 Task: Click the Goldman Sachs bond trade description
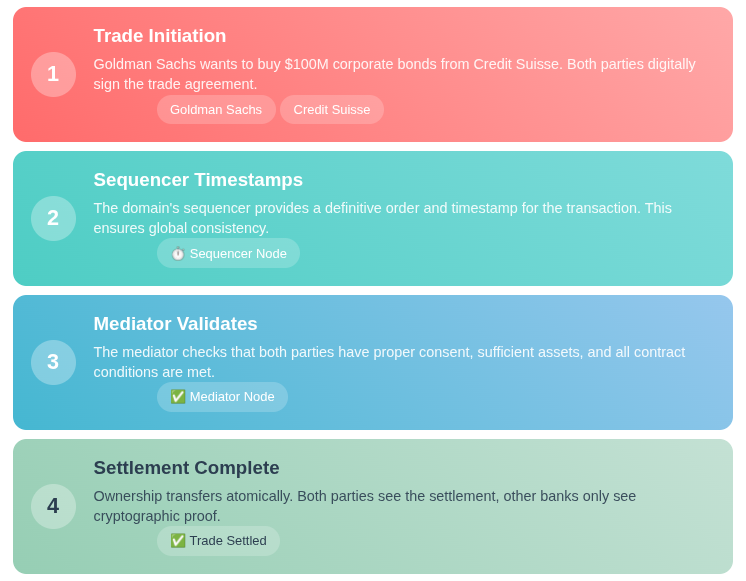[x=394, y=74]
